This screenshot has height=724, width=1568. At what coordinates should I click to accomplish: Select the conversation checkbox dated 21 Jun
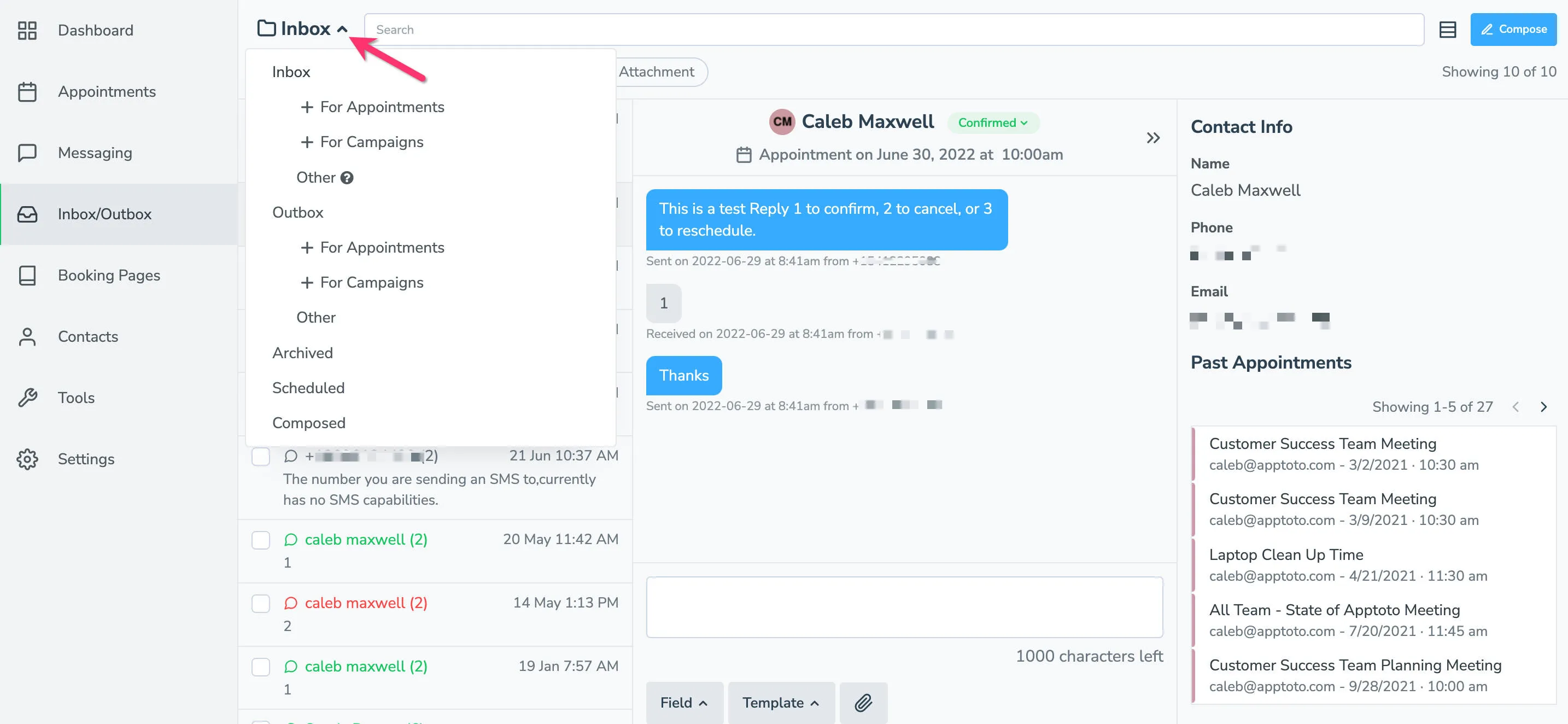point(261,456)
